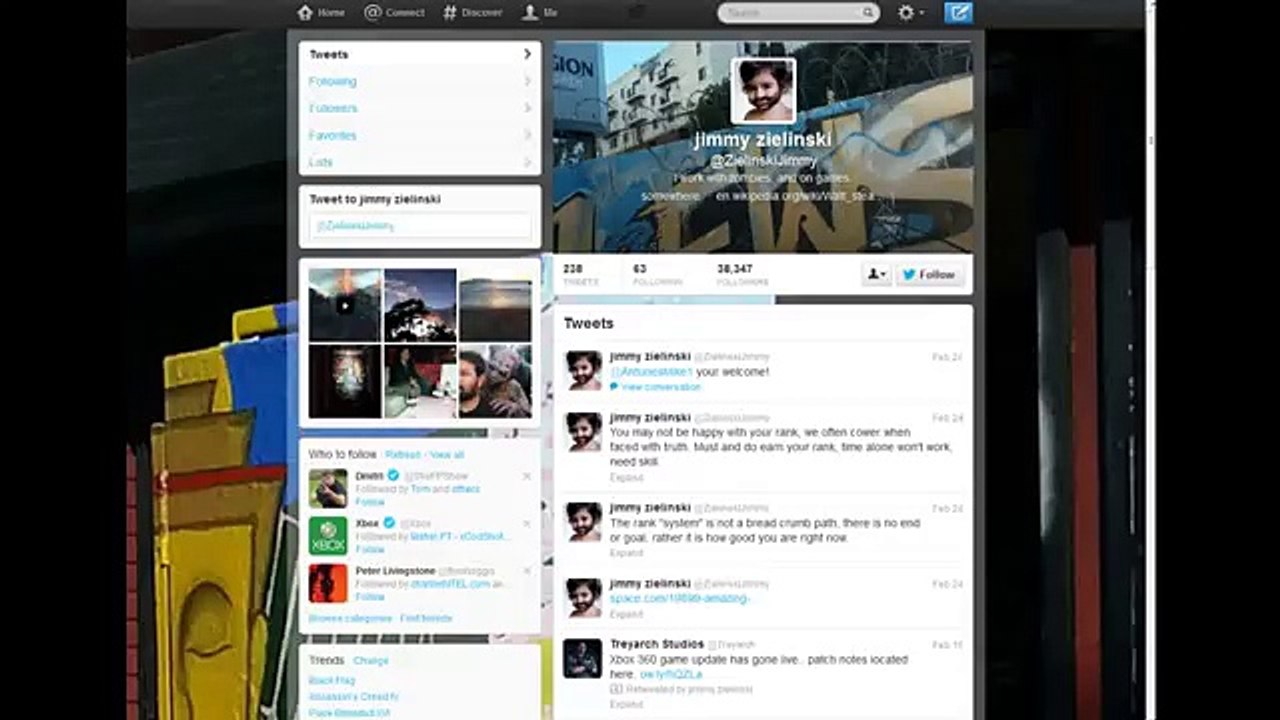Viewport: 1280px width, 720px height.
Task: Click the verified badge next to Dewitt
Action: pos(393,476)
